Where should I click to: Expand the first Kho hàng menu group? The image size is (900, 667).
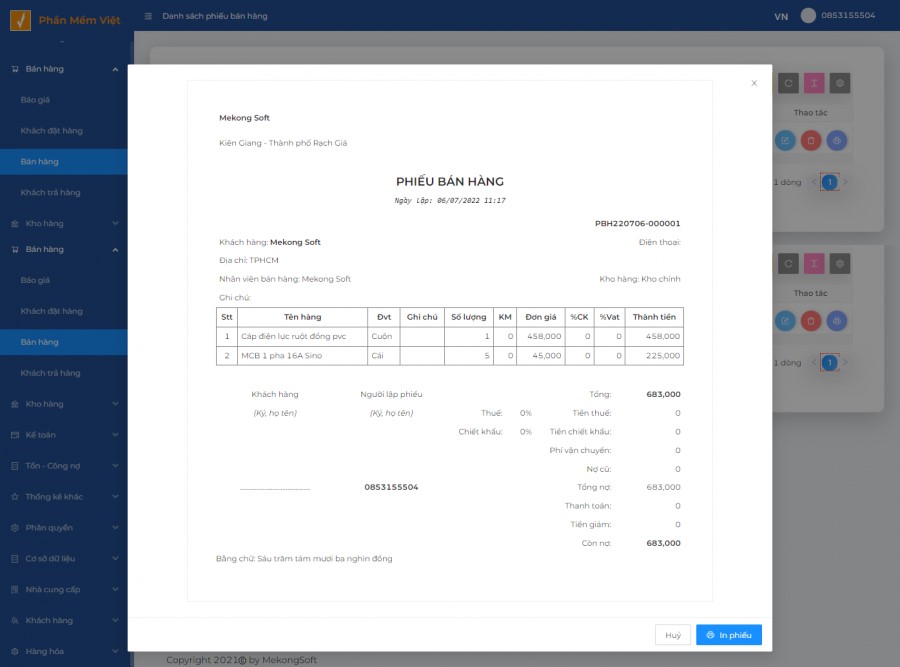64,223
